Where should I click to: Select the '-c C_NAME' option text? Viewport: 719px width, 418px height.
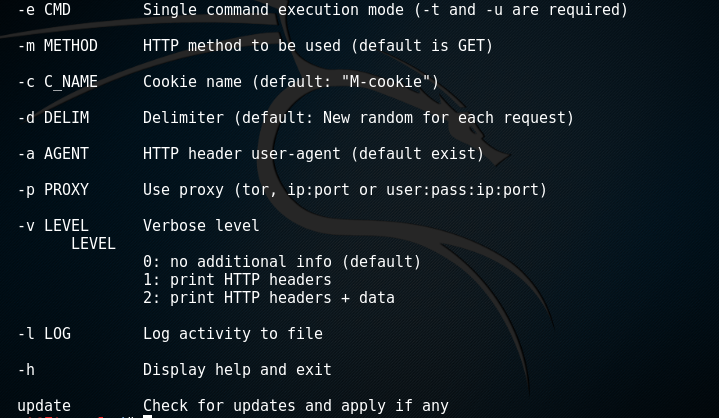click(57, 82)
